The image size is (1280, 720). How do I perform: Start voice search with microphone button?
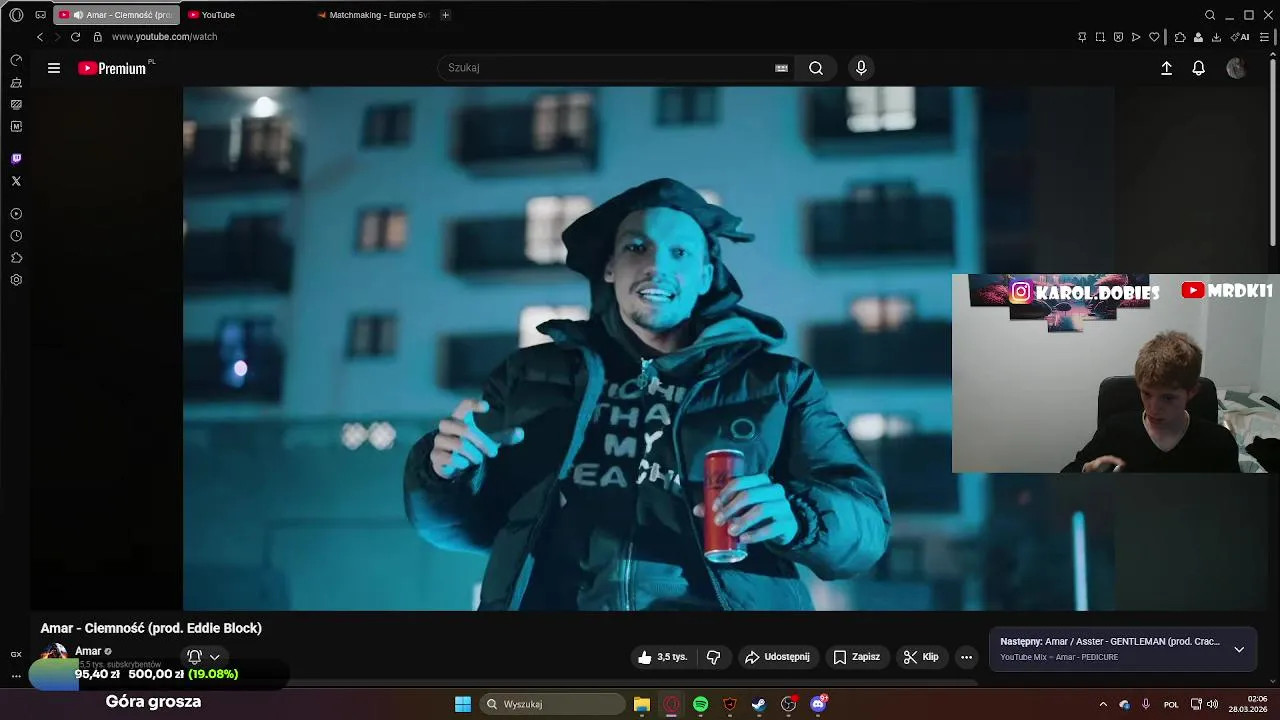861,68
